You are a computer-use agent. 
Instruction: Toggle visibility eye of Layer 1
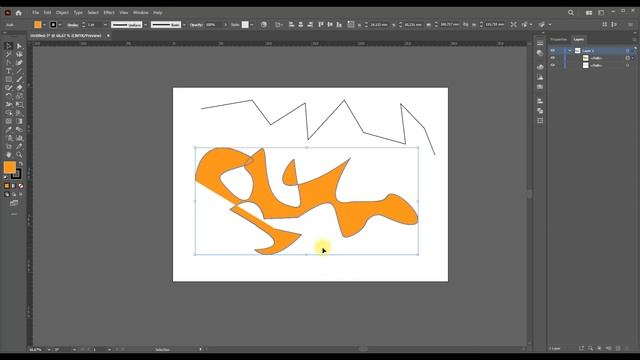point(553,51)
